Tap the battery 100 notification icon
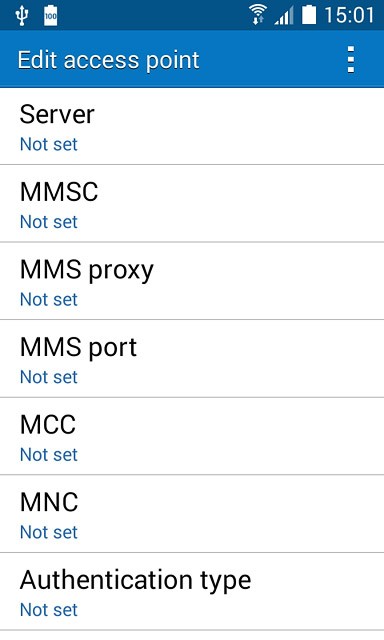This screenshot has height=640, width=384. [x=51, y=16]
